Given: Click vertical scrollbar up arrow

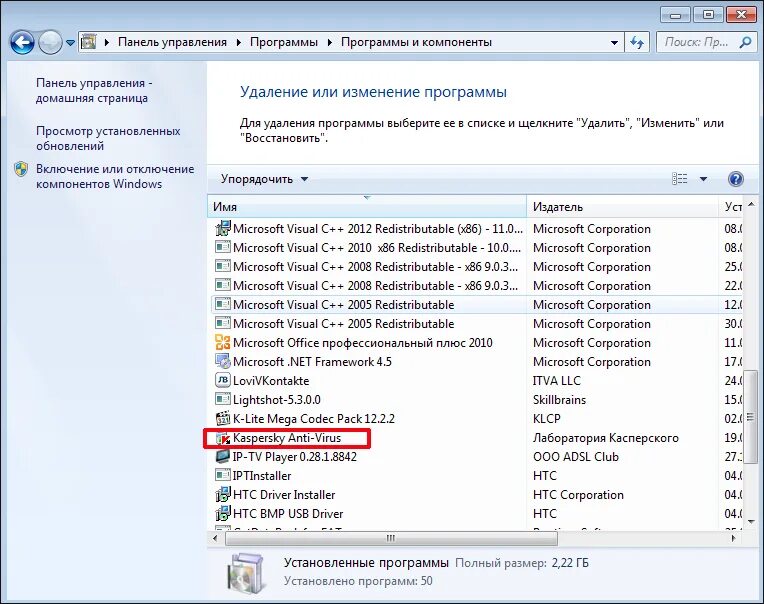Looking at the screenshot, I should pyautogui.click(x=751, y=204).
